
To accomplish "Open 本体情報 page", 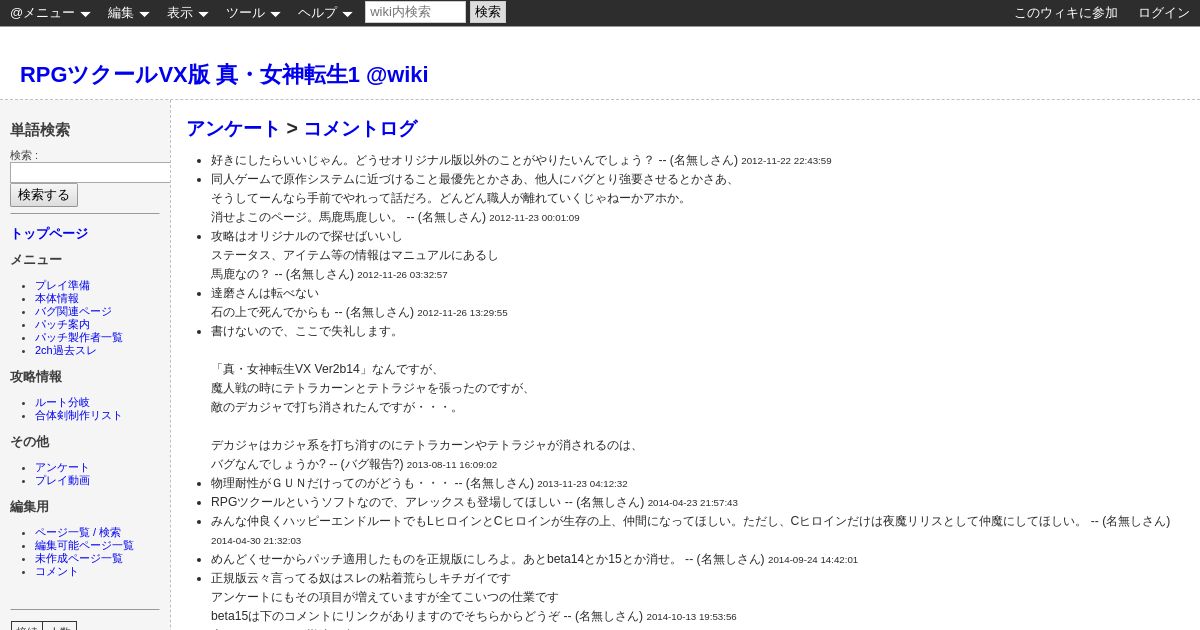I will pyautogui.click(x=57, y=298).
